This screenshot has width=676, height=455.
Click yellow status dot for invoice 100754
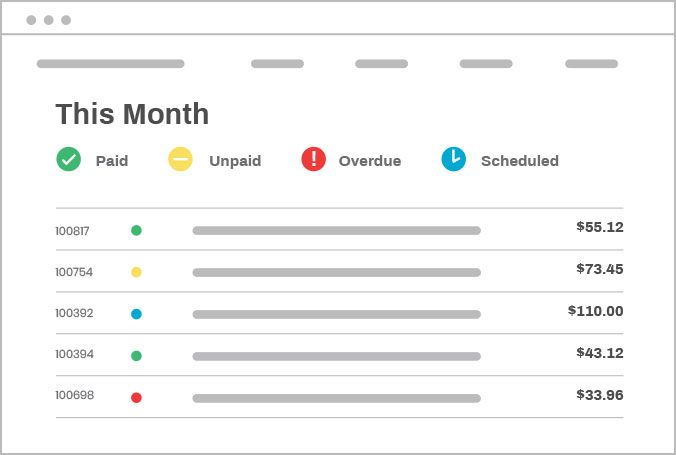point(136,272)
